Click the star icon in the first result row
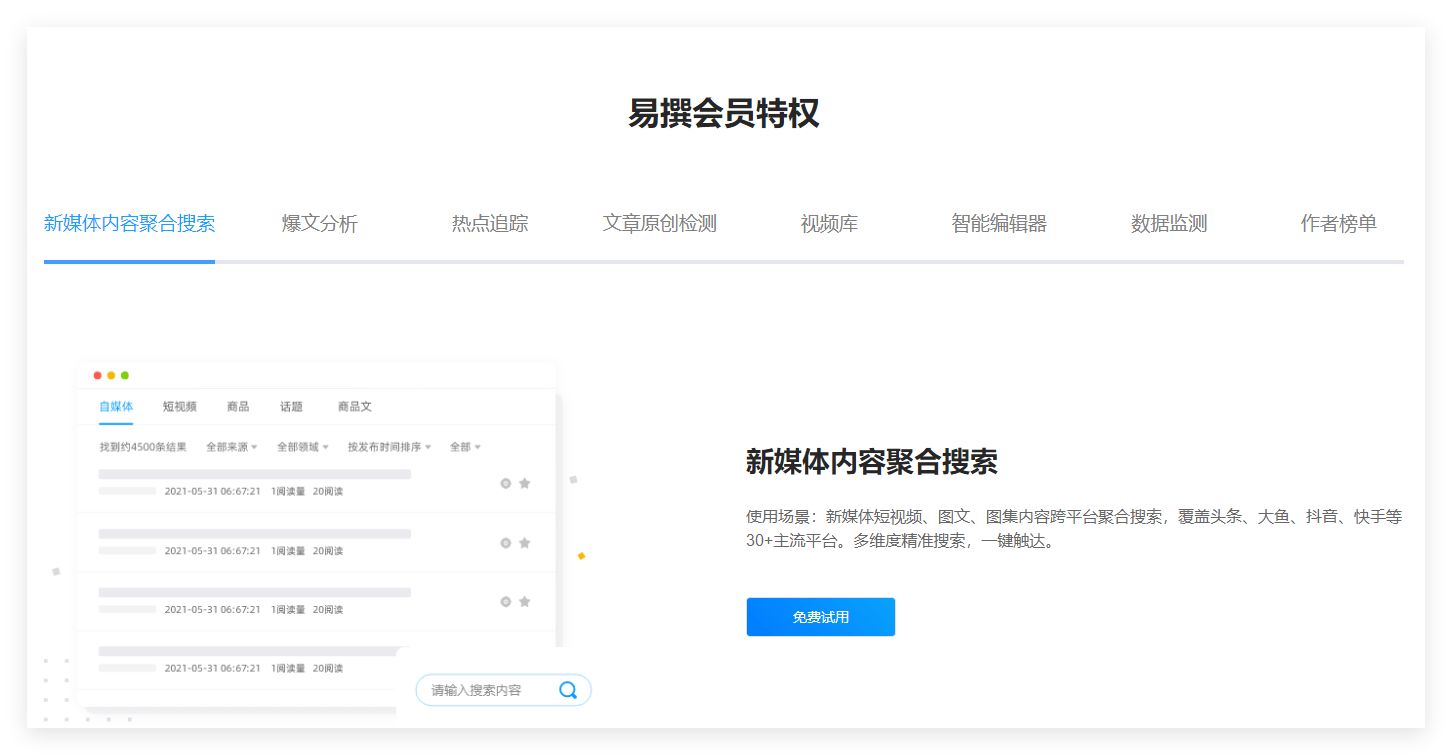1452x755 pixels. 524,483
